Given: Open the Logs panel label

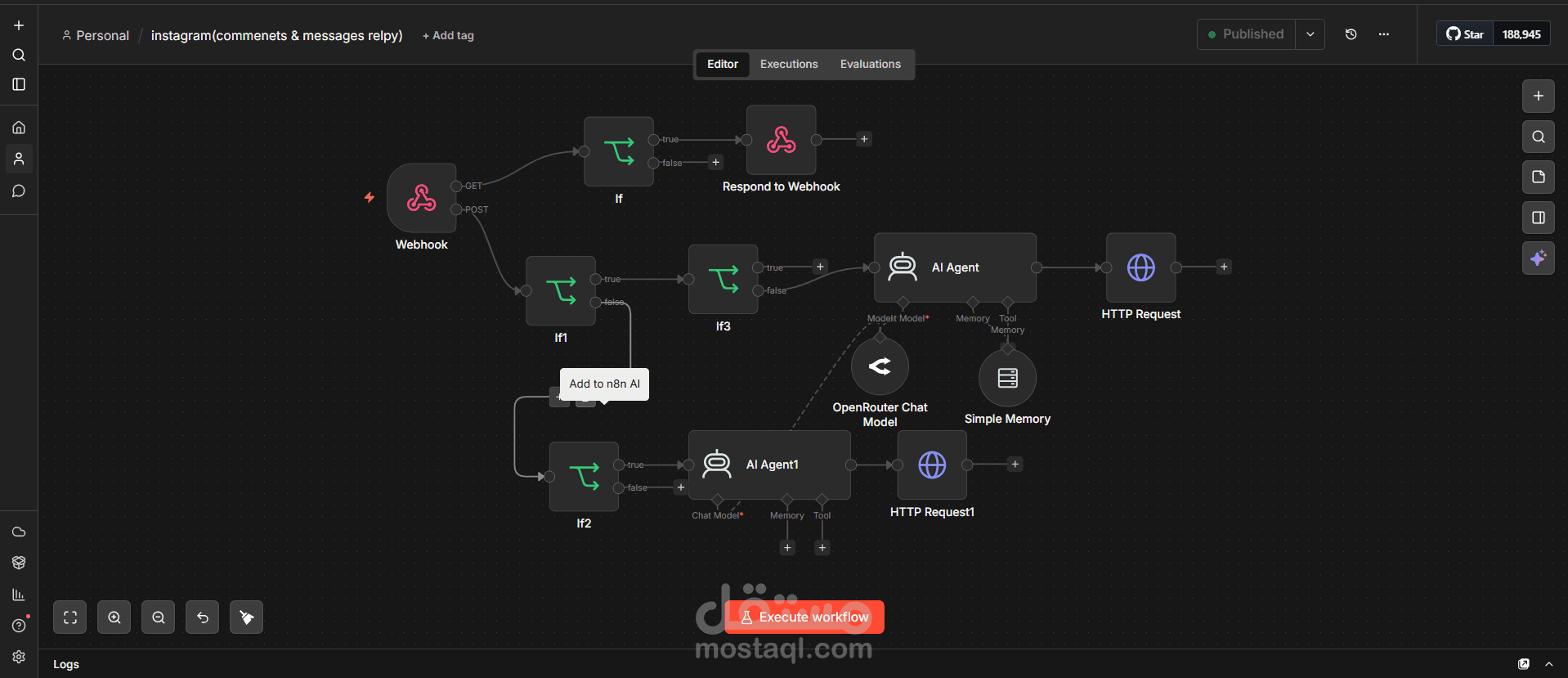Looking at the screenshot, I should (x=66, y=664).
